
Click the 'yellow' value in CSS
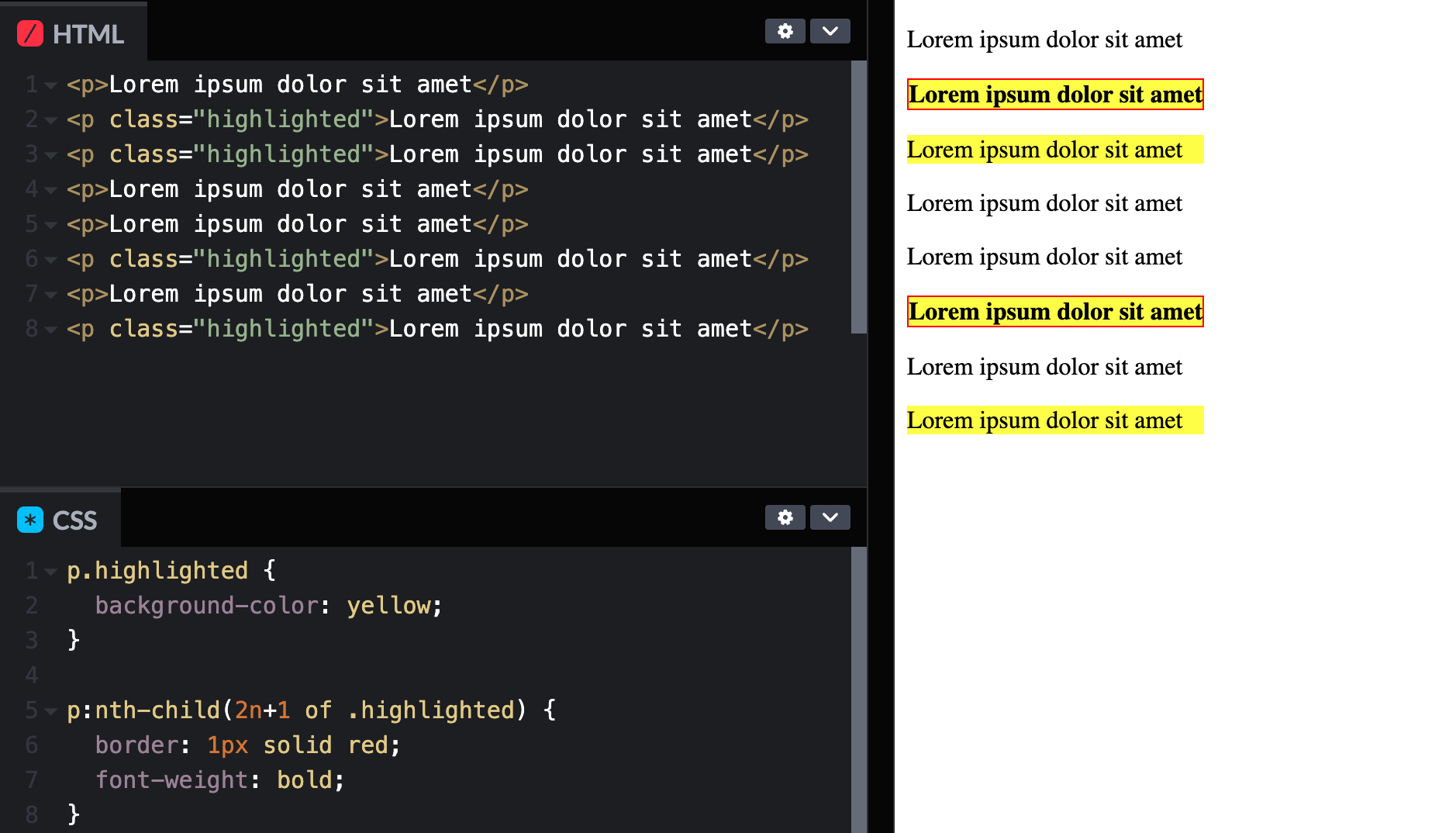click(388, 606)
